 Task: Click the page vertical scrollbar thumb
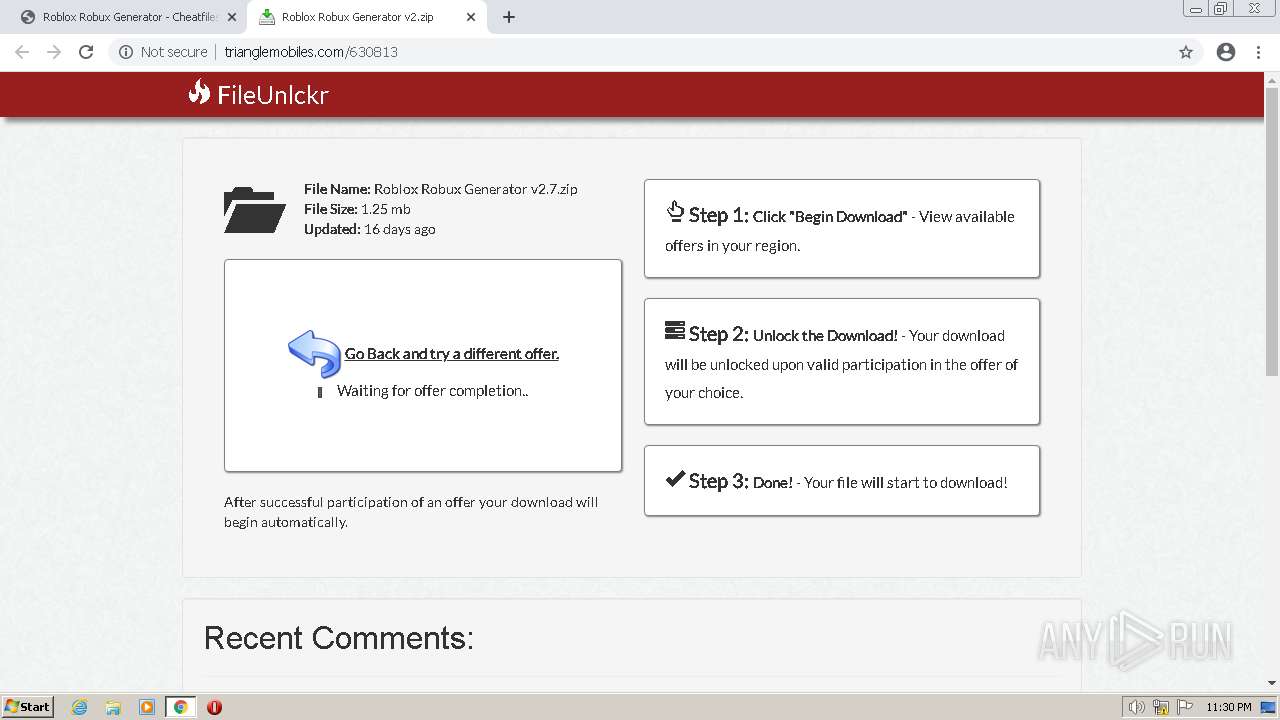click(x=1272, y=232)
